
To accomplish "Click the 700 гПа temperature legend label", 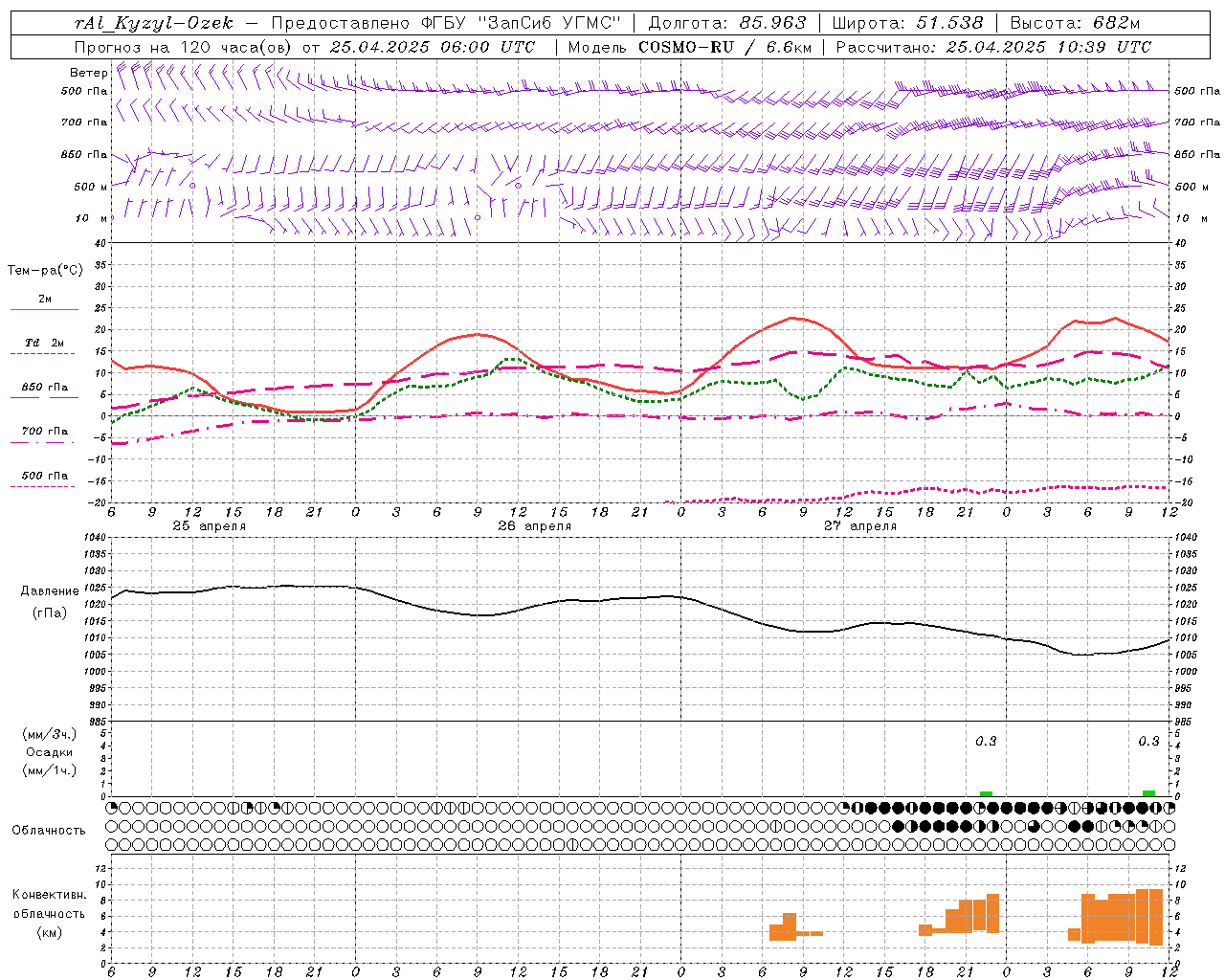I will [x=45, y=432].
